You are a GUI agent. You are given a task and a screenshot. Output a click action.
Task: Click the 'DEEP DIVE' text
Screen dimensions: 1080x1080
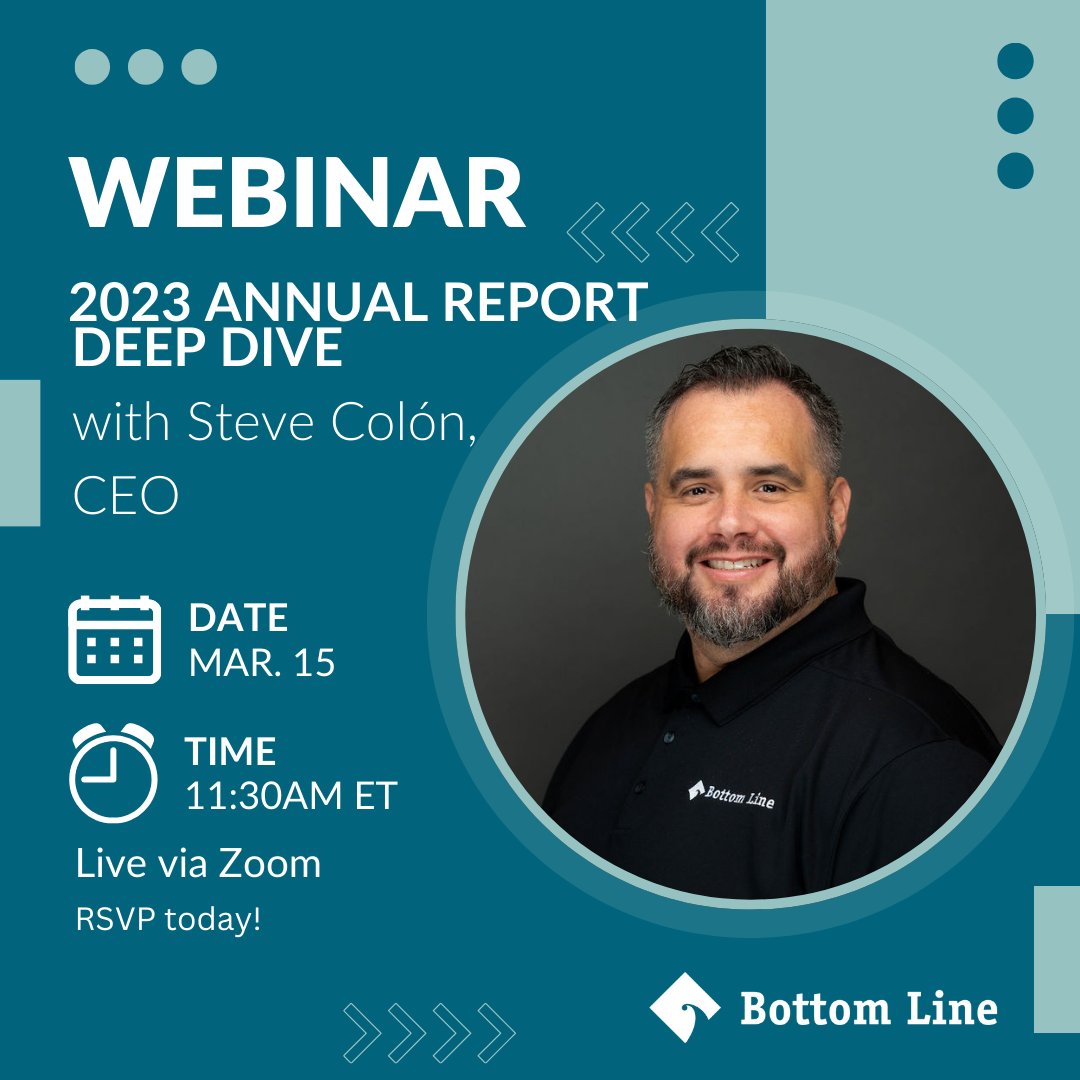[x=207, y=346]
